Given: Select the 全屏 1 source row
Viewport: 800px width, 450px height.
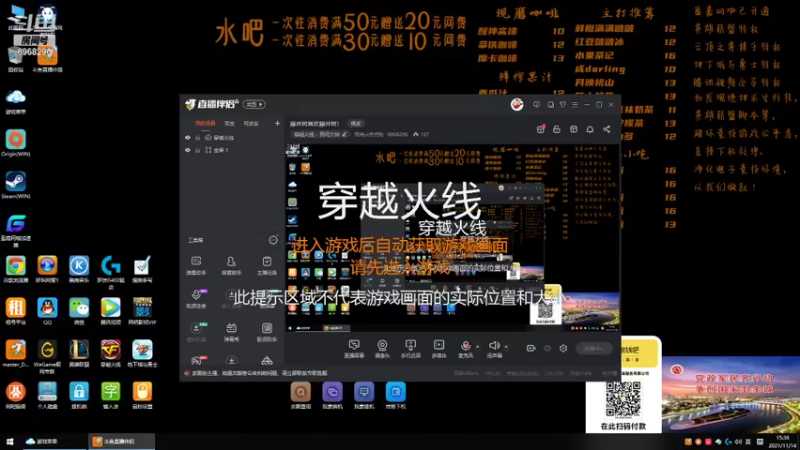Looking at the screenshot, I should pyautogui.click(x=232, y=150).
